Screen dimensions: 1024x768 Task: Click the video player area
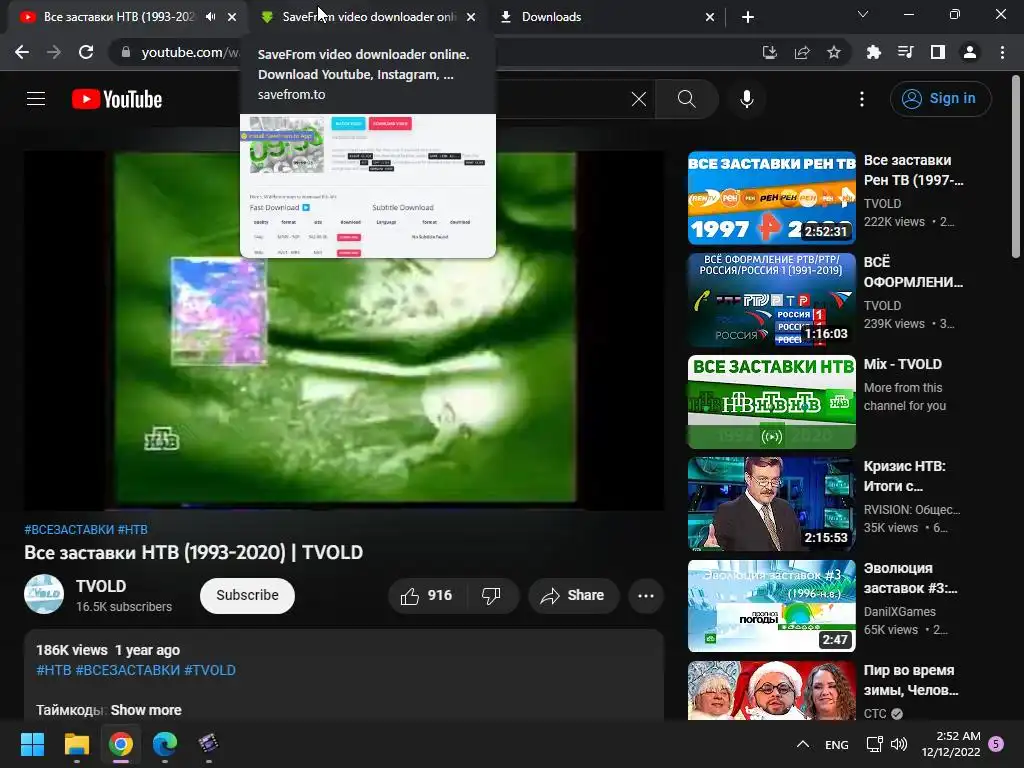(x=344, y=330)
